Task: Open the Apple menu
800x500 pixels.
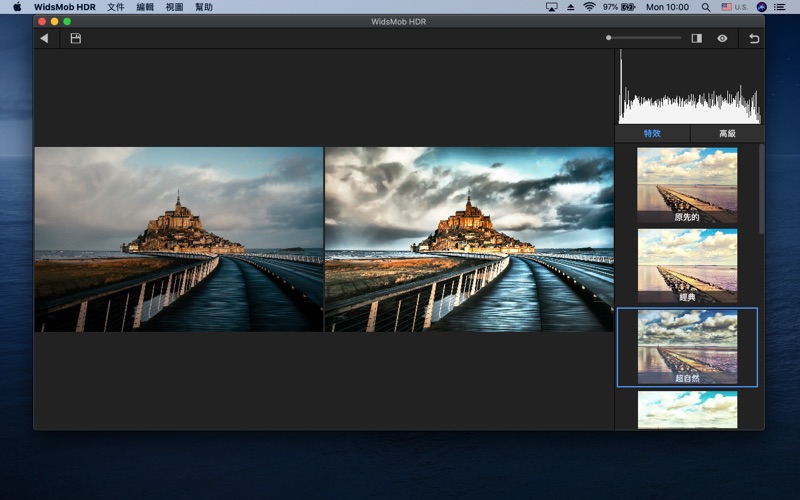Action: pos(17,7)
